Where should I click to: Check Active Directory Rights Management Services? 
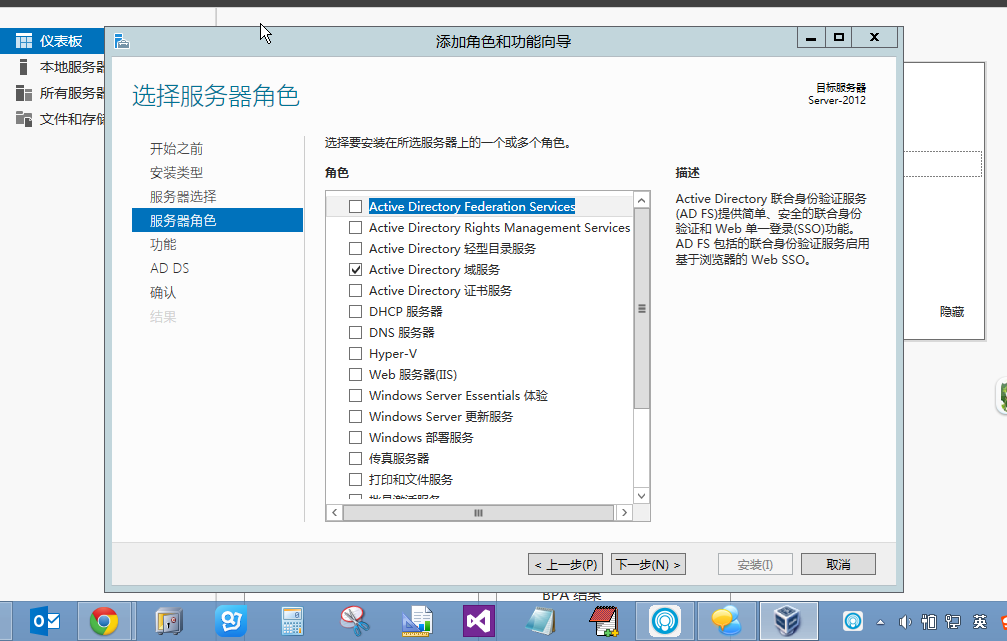(x=355, y=227)
